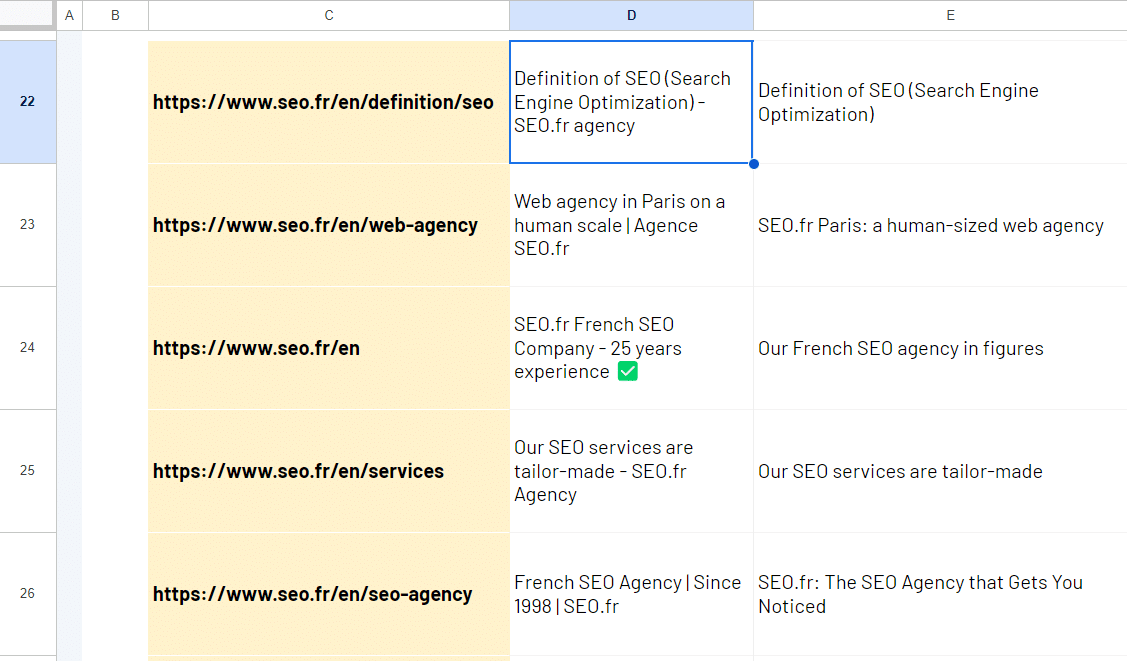Image resolution: width=1127 pixels, height=661 pixels.
Task: Select column A header
Action: [x=69, y=15]
